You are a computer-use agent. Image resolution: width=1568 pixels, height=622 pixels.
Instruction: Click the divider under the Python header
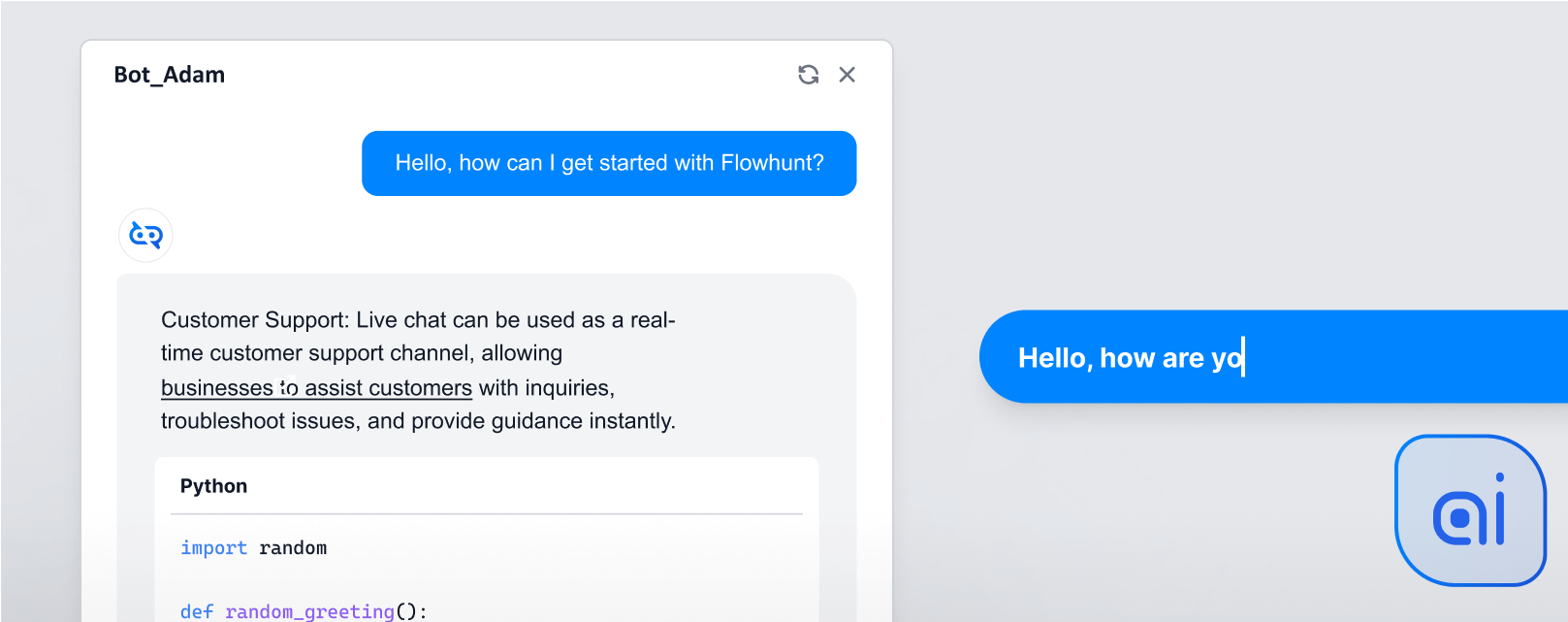pyautogui.click(x=486, y=511)
